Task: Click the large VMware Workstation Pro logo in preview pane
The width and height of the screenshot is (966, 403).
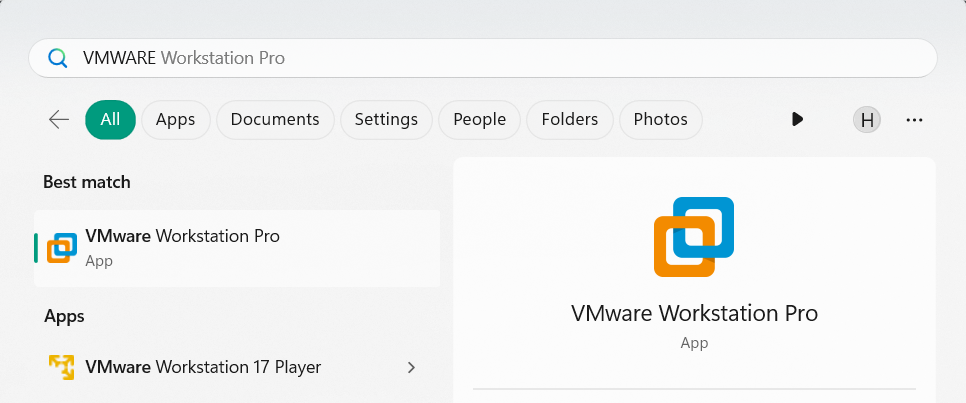Action: (x=694, y=236)
